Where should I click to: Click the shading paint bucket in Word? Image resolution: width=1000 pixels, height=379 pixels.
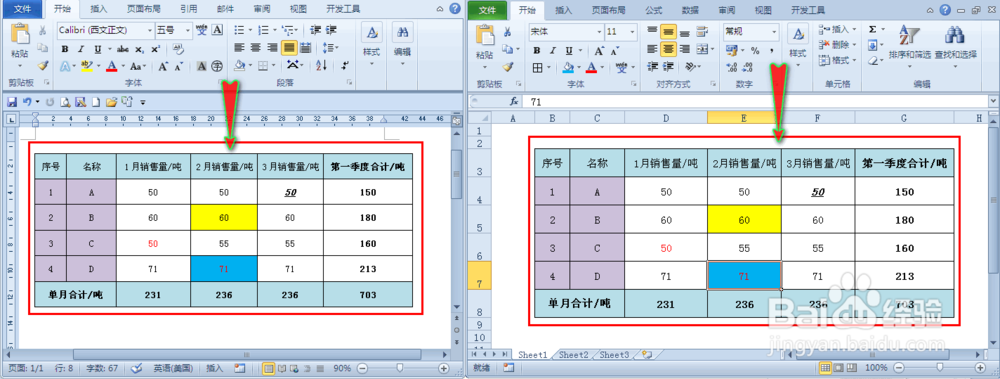click(x=240, y=65)
